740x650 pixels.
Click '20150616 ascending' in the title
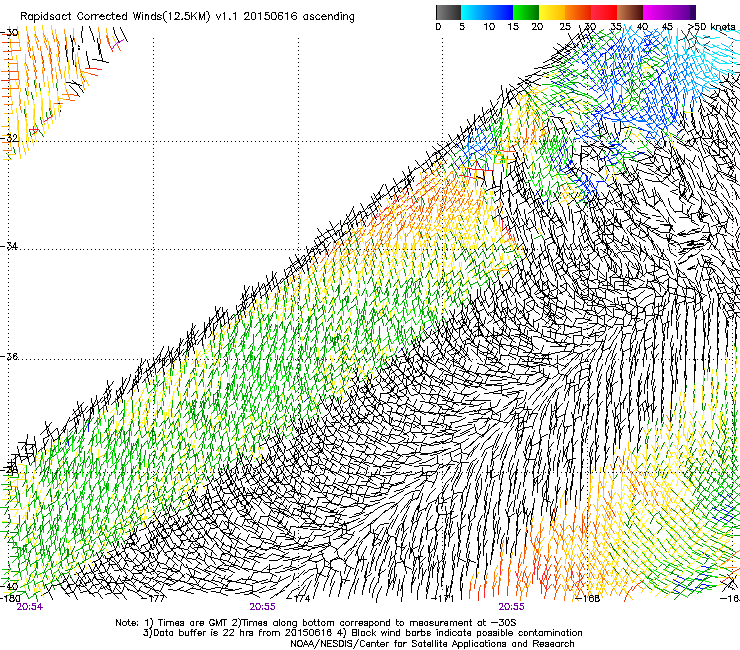(x=299, y=17)
